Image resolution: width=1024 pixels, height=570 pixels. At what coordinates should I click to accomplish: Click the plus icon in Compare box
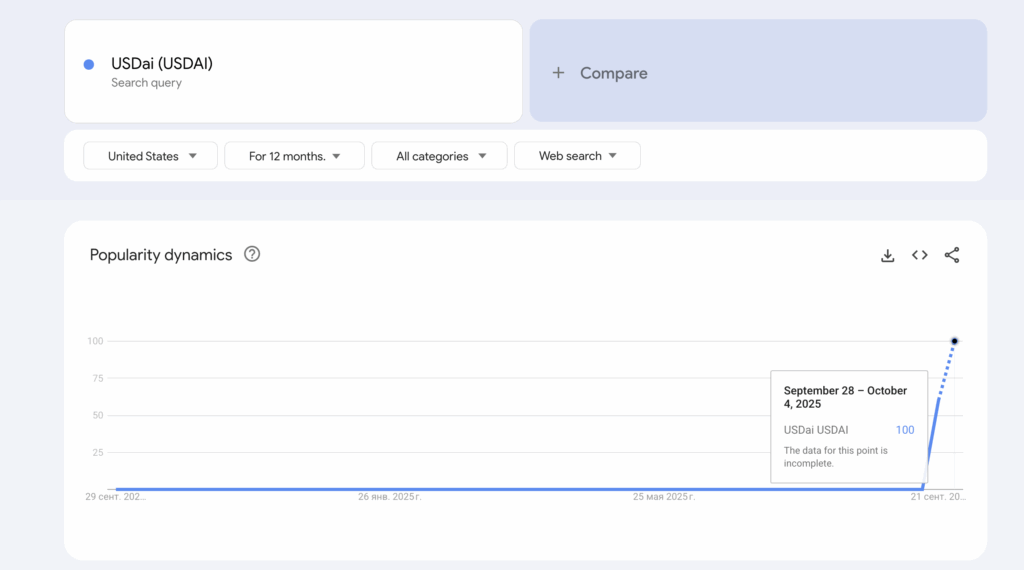(558, 72)
